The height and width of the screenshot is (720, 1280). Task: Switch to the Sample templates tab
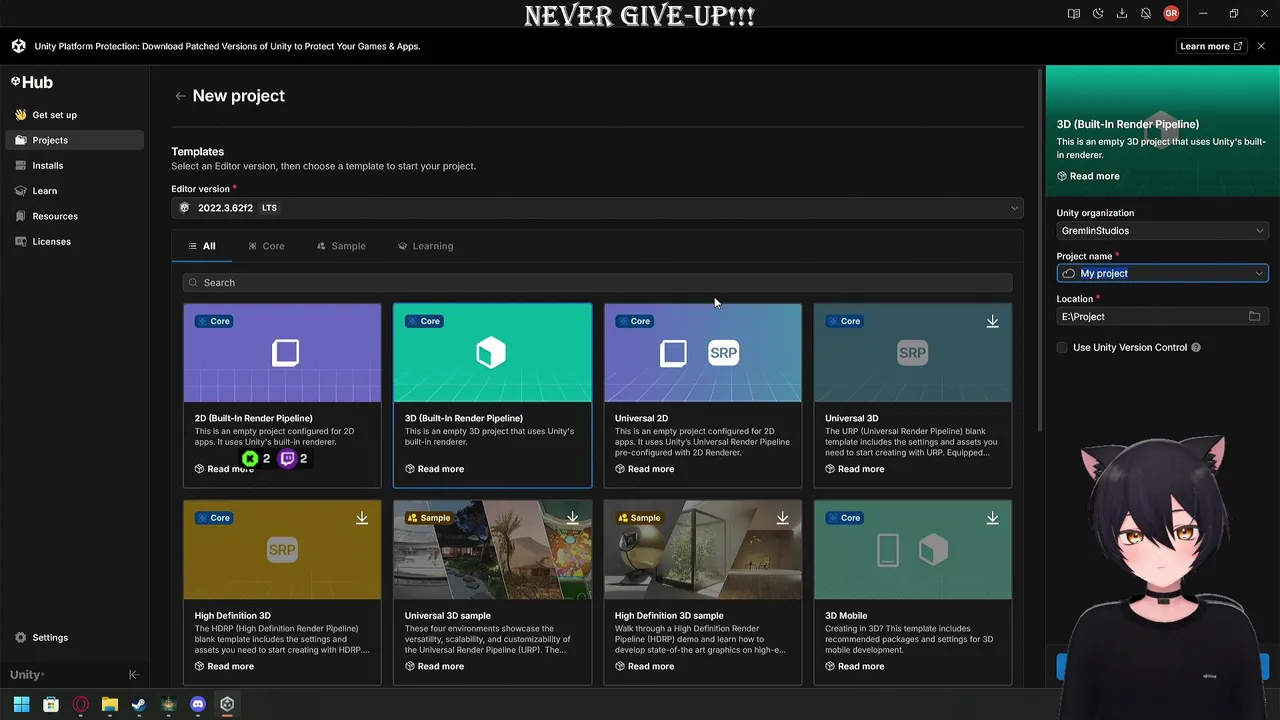pos(341,246)
